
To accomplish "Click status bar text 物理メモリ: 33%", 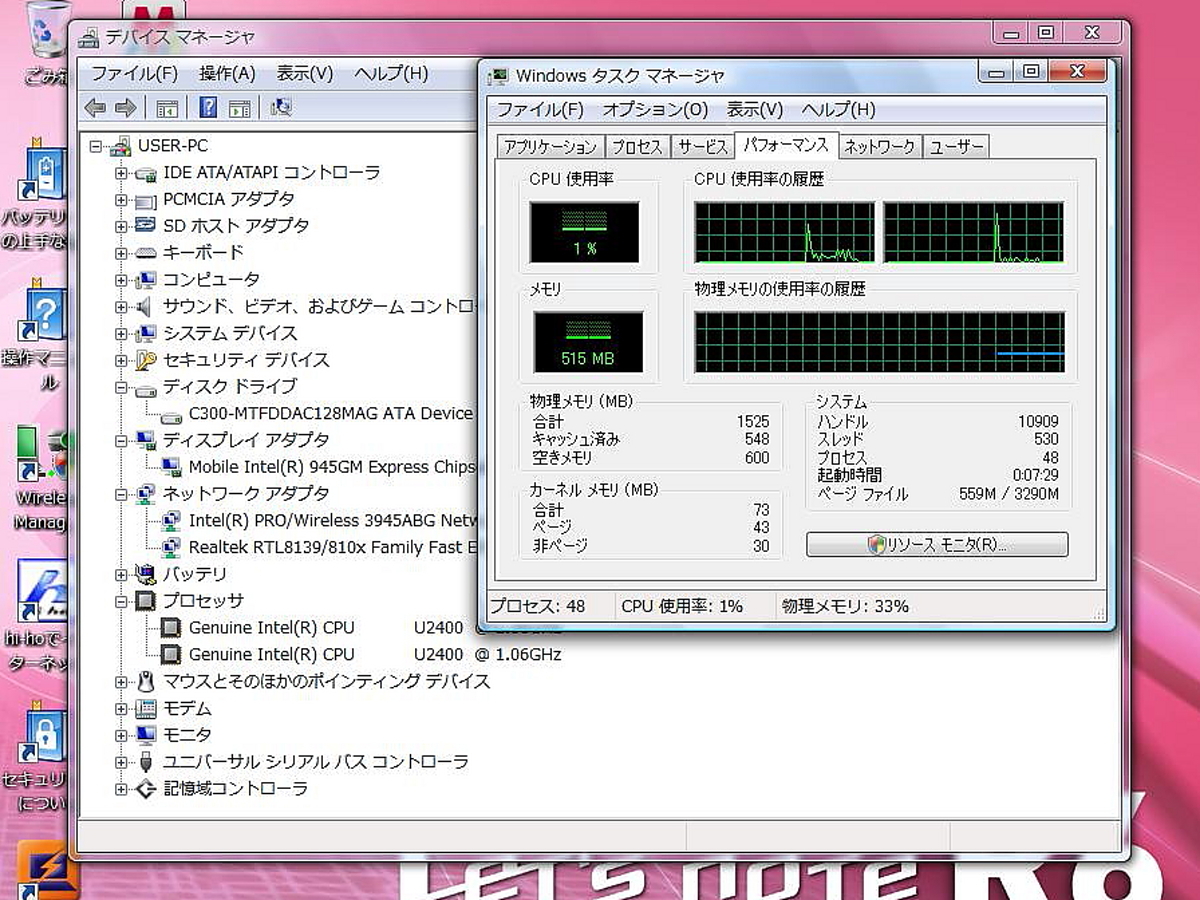I will 845,606.
